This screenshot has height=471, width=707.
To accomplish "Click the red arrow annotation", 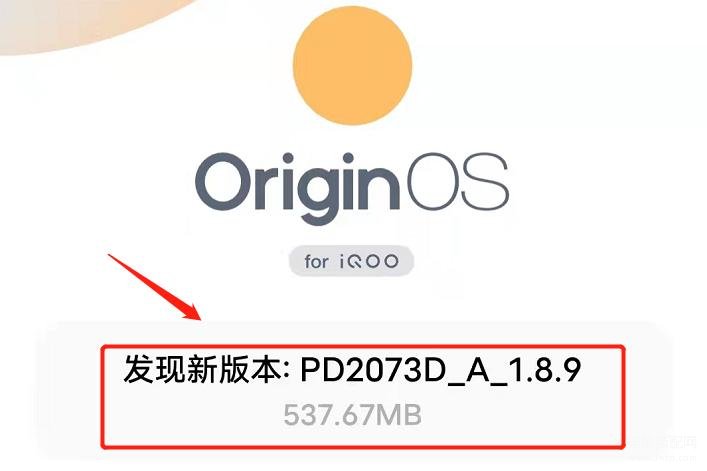I will (x=155, y=287).
